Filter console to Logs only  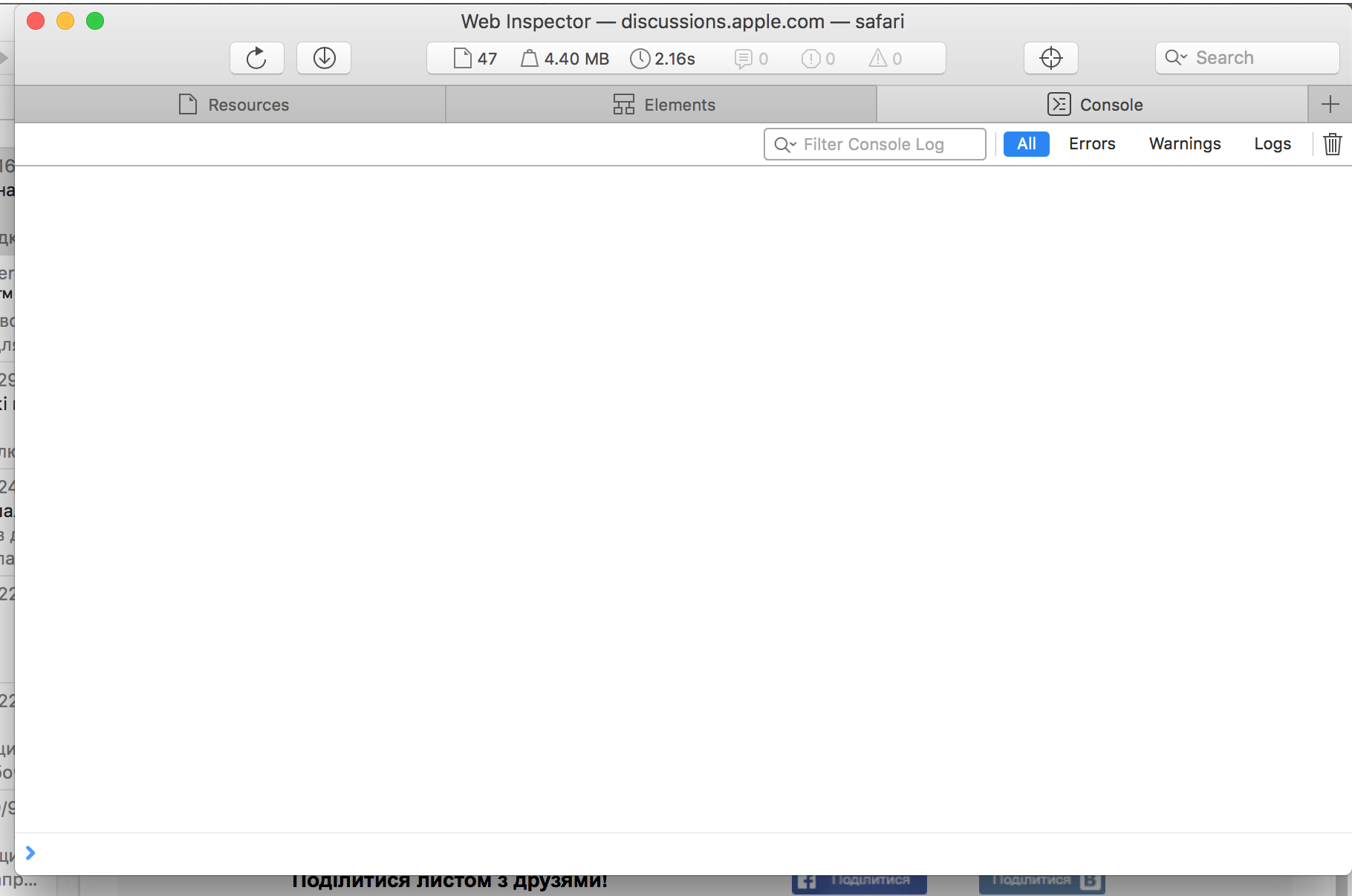[1273, 144]
